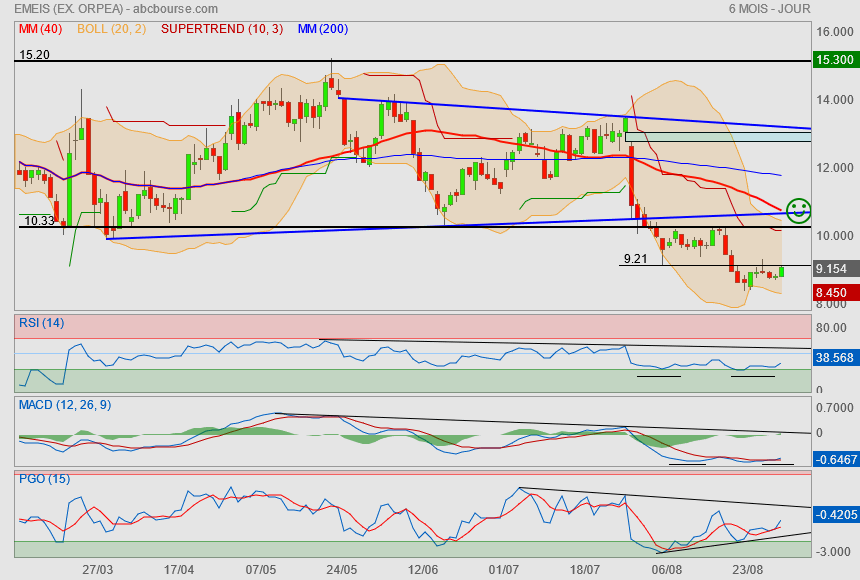Click the last green candlestick on the chart
This screenshot has height=580, width=860.
781,272
